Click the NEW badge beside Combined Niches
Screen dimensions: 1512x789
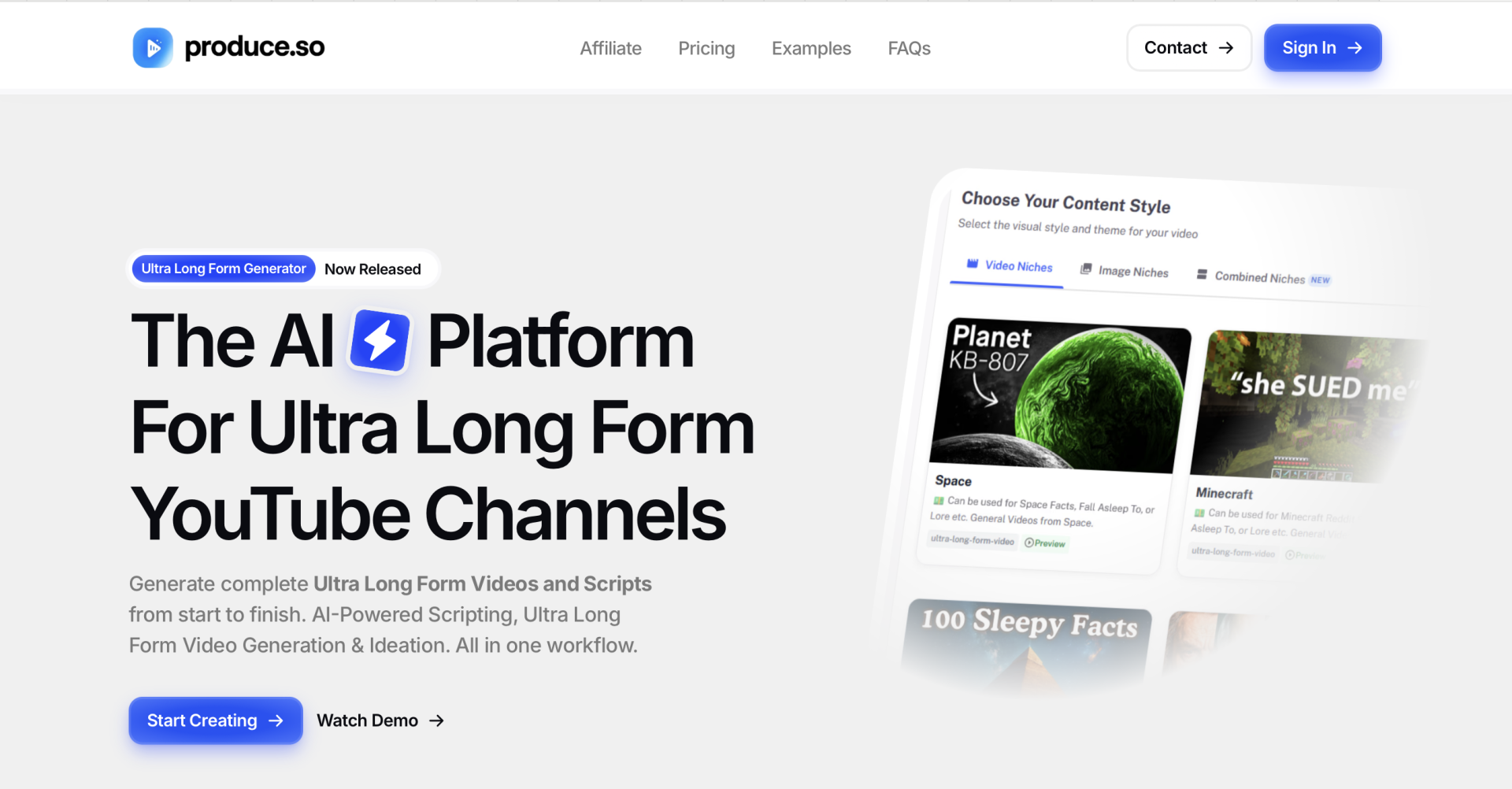pos(1320,280)
